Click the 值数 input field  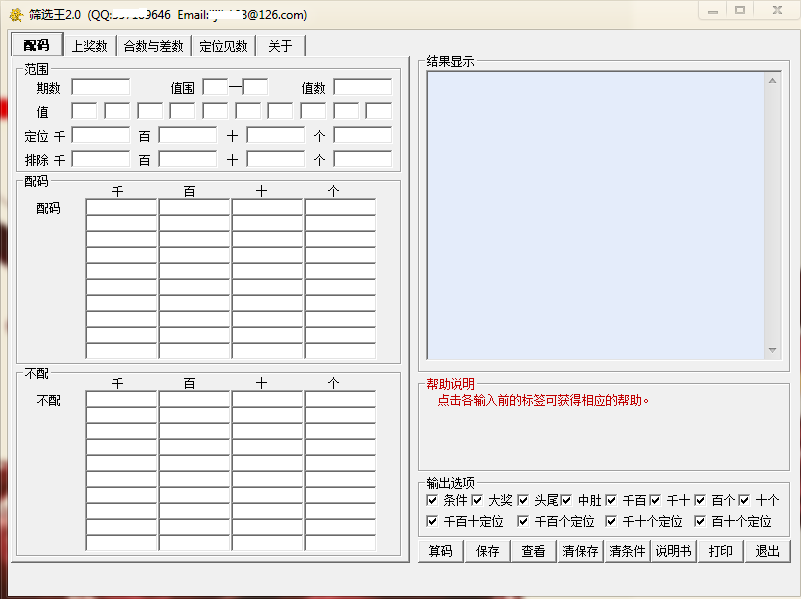click(362, 87)
